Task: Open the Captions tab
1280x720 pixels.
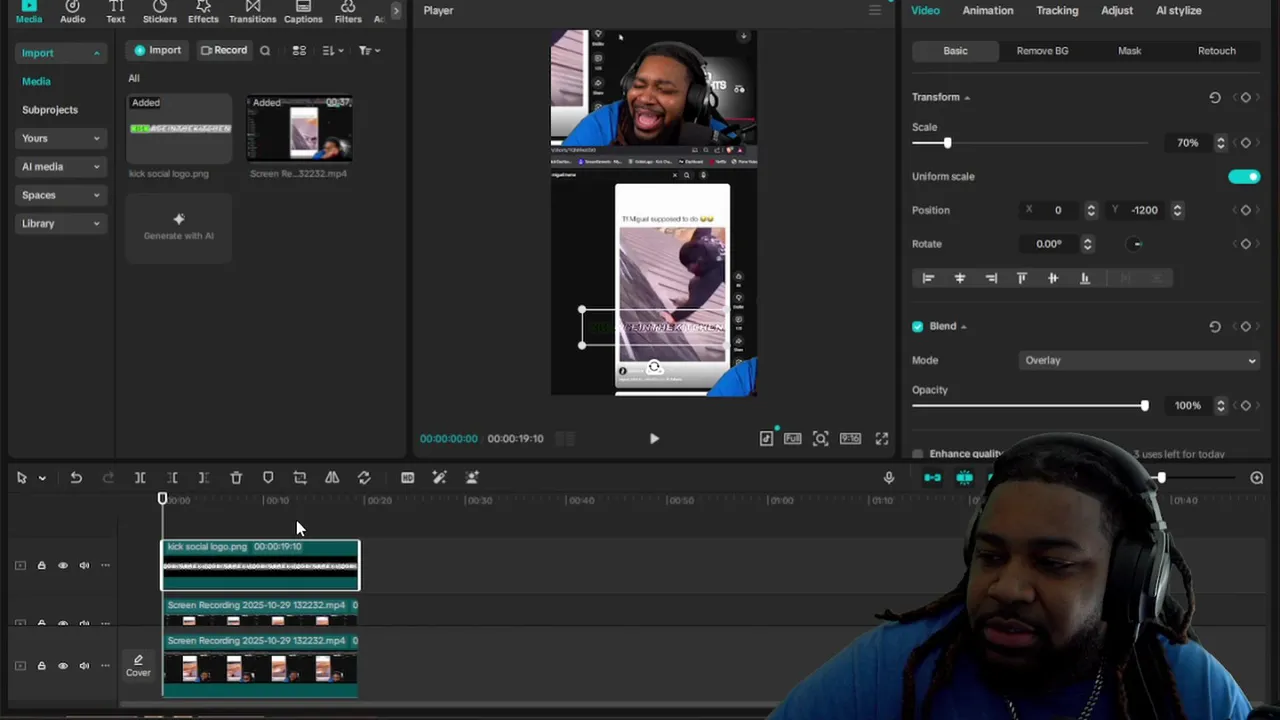Action: pyautogui.click(x=303, y=12)
